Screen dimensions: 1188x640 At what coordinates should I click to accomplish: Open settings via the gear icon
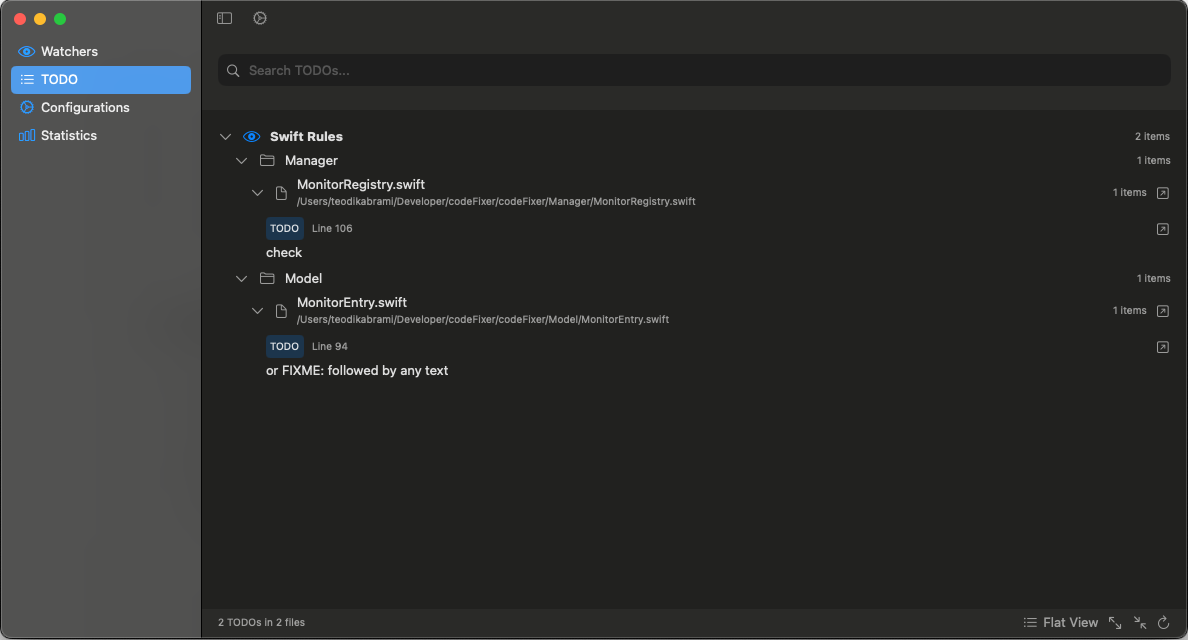pos(260,18)
